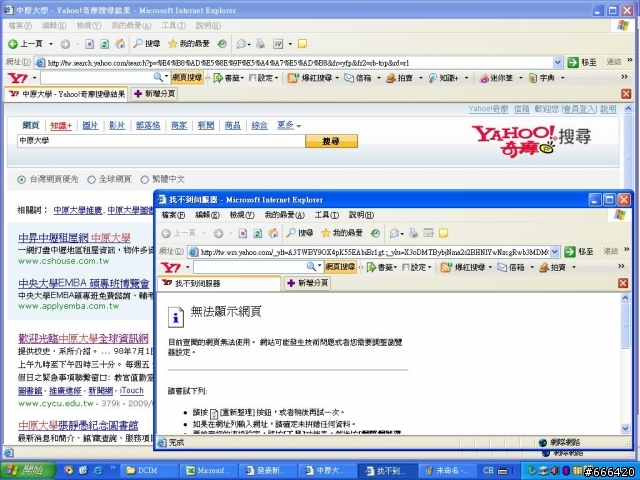Click Yahoo Y! logo in front window toolbar

[171, 267]
